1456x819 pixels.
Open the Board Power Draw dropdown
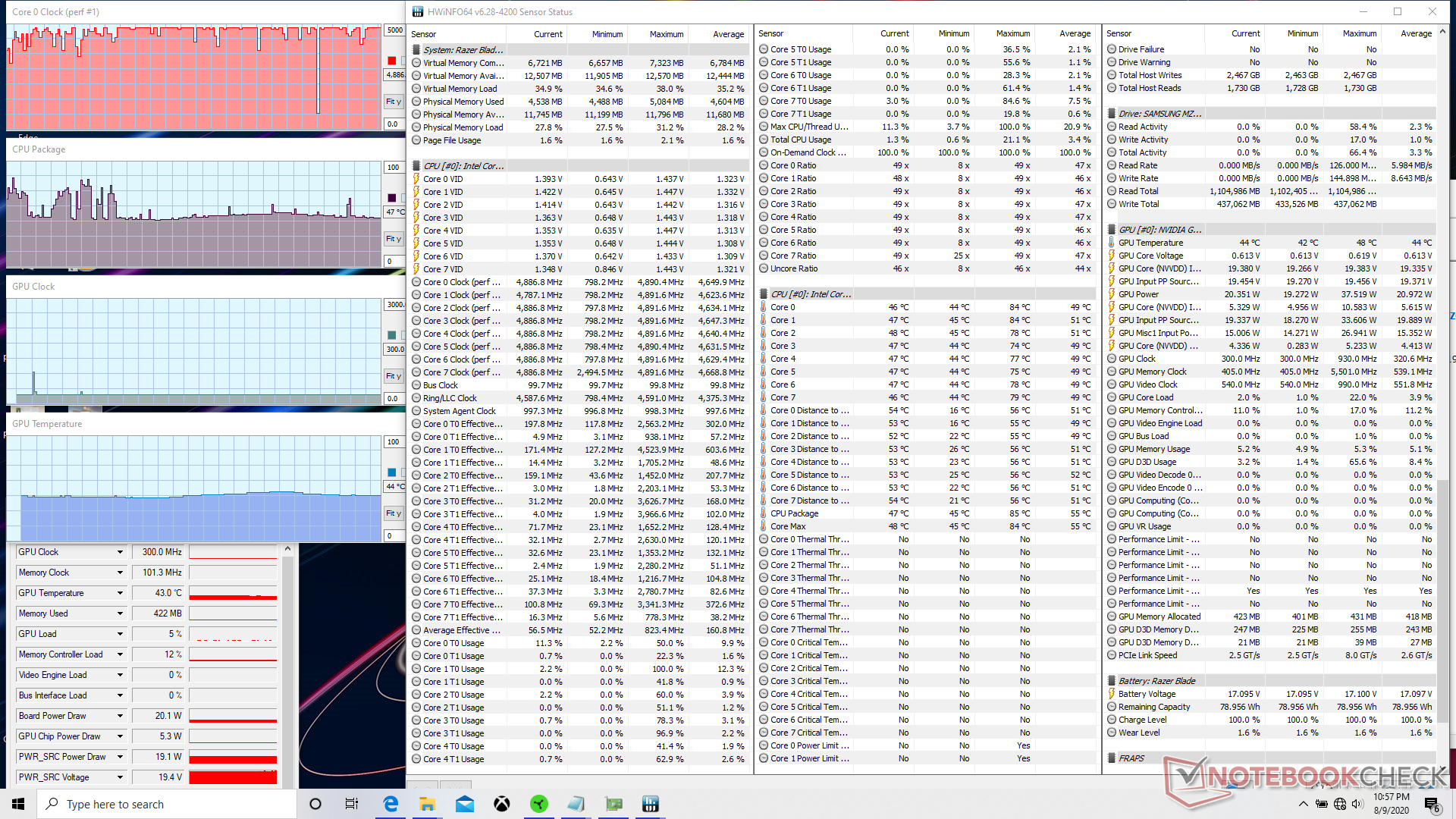(120, 716)
